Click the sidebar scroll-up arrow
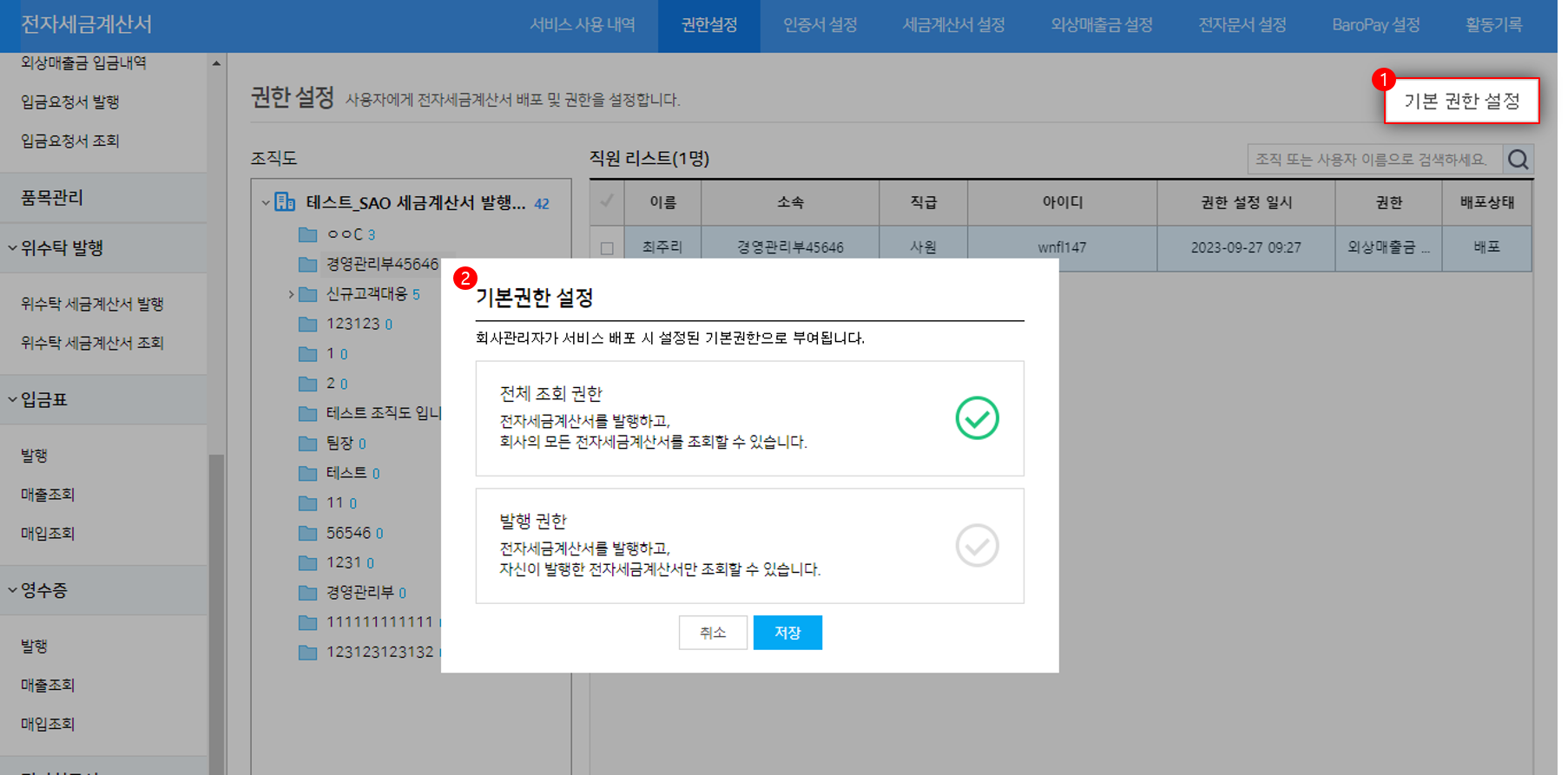Screen dimensions: 1568x775 216,62
